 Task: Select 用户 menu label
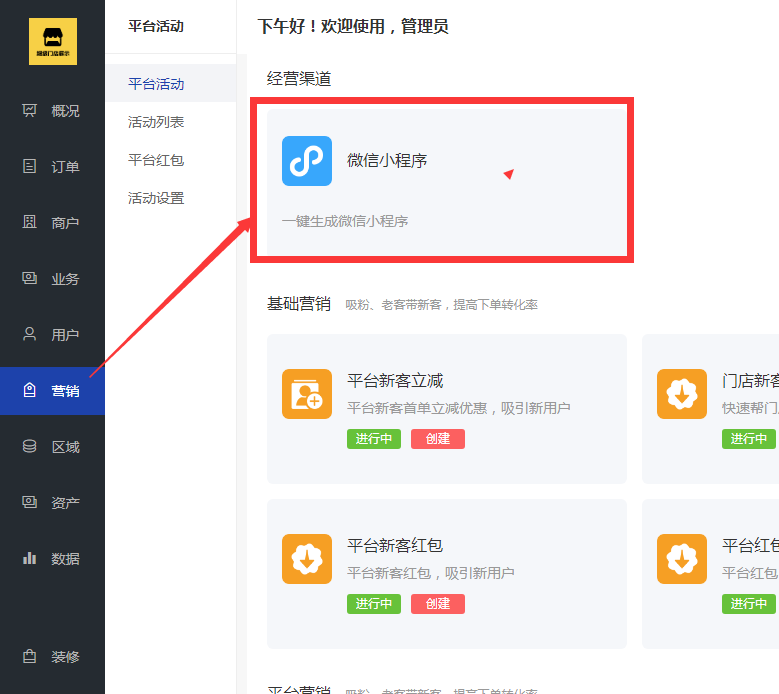(65, 335)
